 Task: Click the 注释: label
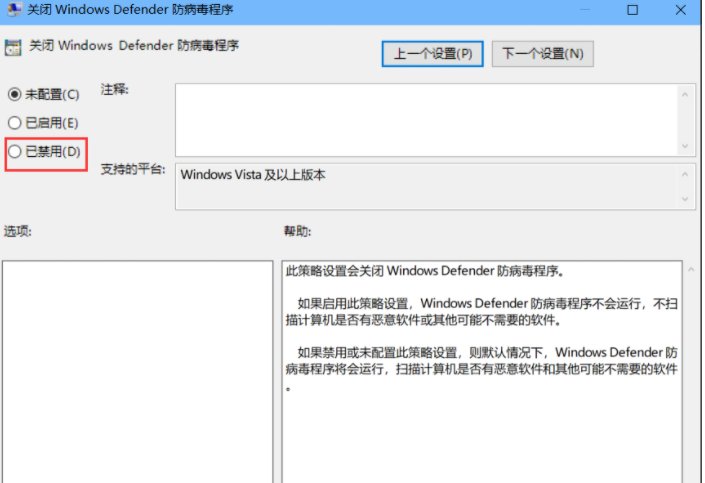point(115,89)
